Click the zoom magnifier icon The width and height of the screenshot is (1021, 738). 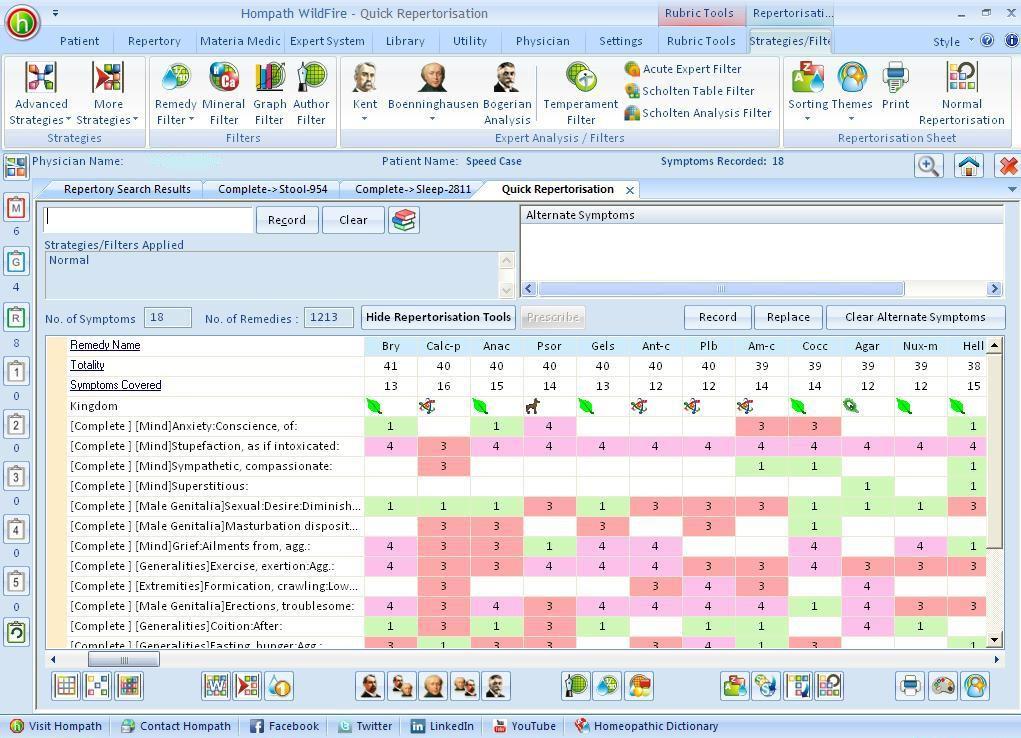pos(928,165)
